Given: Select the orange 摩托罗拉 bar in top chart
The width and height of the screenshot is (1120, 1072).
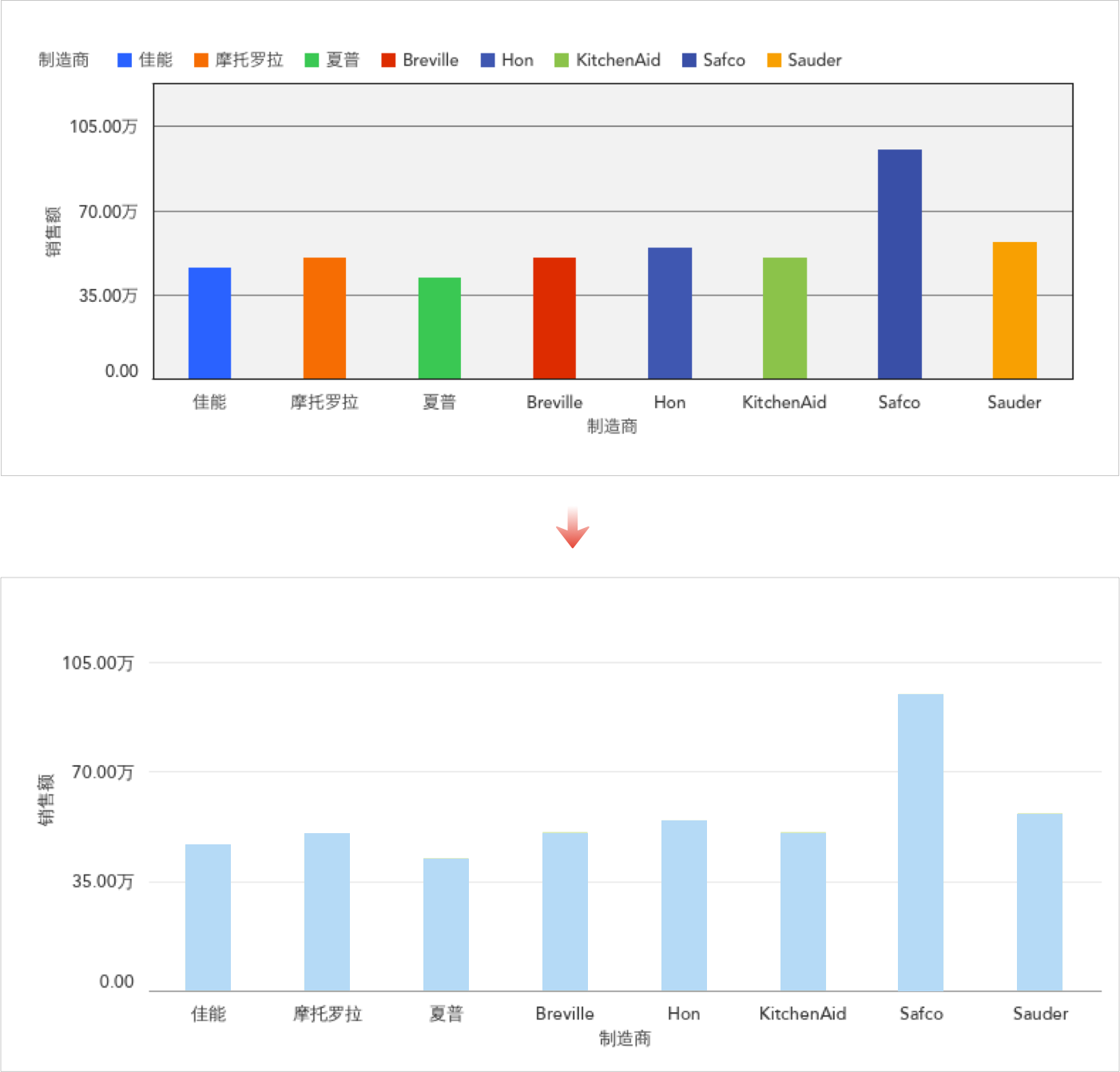Looking at the screenshot, I should [324, 318].
